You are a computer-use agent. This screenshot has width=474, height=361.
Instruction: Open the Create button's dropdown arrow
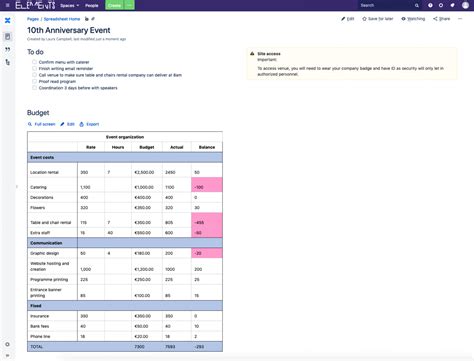(x=129, y=5)
